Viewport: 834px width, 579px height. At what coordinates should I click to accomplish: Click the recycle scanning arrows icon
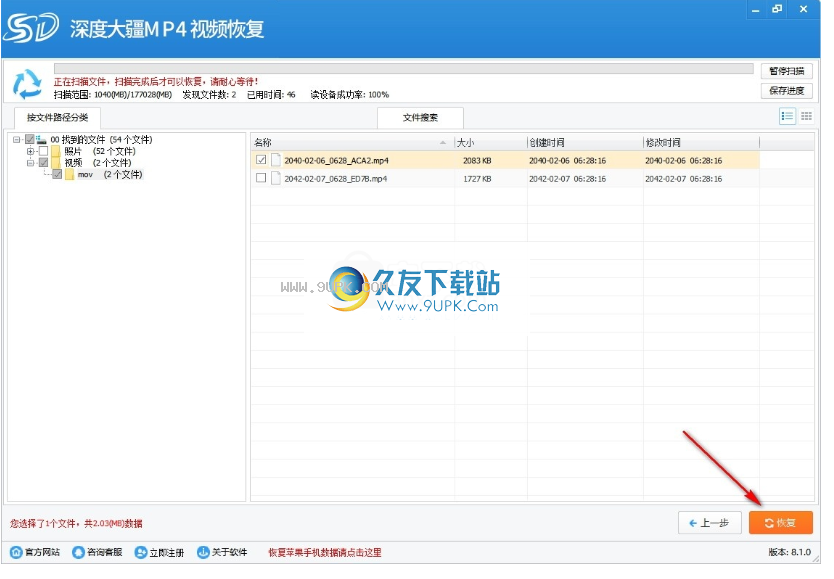pos(27,85)
